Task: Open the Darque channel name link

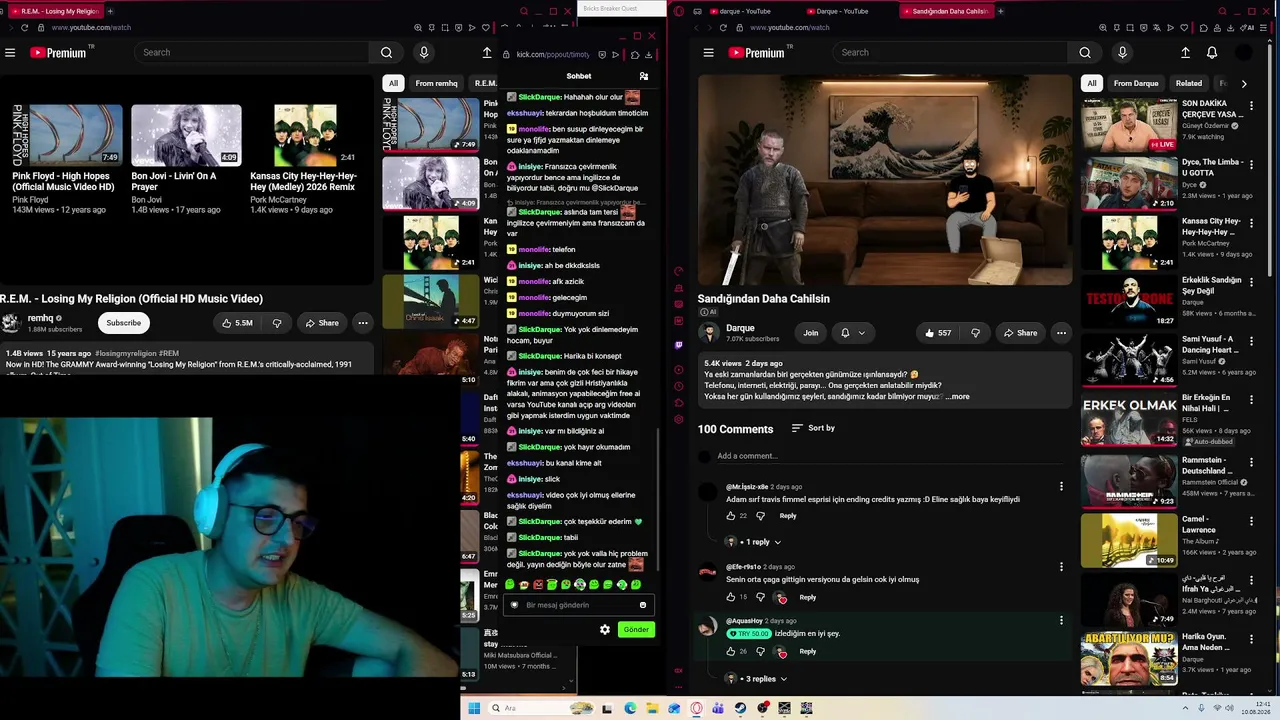Action: coord(740,328)
